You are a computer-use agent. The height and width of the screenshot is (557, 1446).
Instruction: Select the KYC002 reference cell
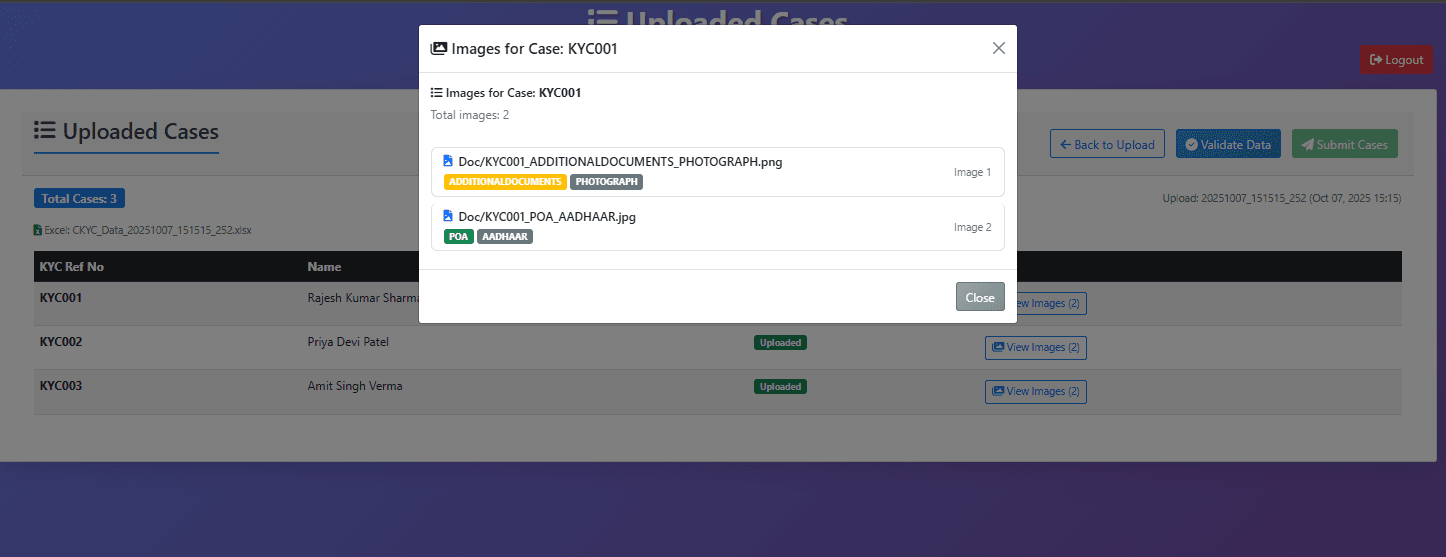61,342
